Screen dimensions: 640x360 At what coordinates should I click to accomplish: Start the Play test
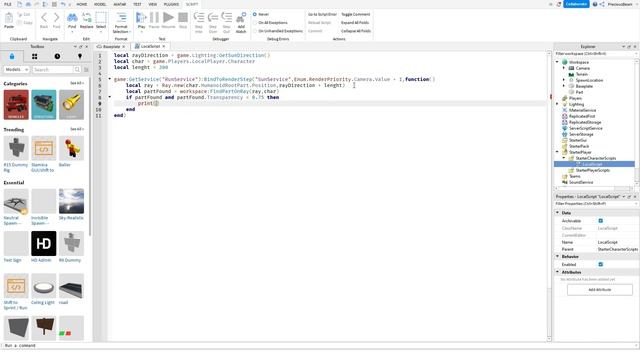click(141, 18)
